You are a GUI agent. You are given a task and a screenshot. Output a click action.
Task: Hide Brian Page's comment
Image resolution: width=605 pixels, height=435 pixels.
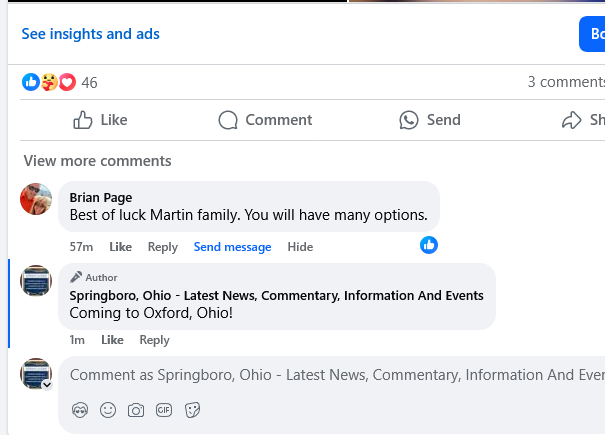point(300,247)
